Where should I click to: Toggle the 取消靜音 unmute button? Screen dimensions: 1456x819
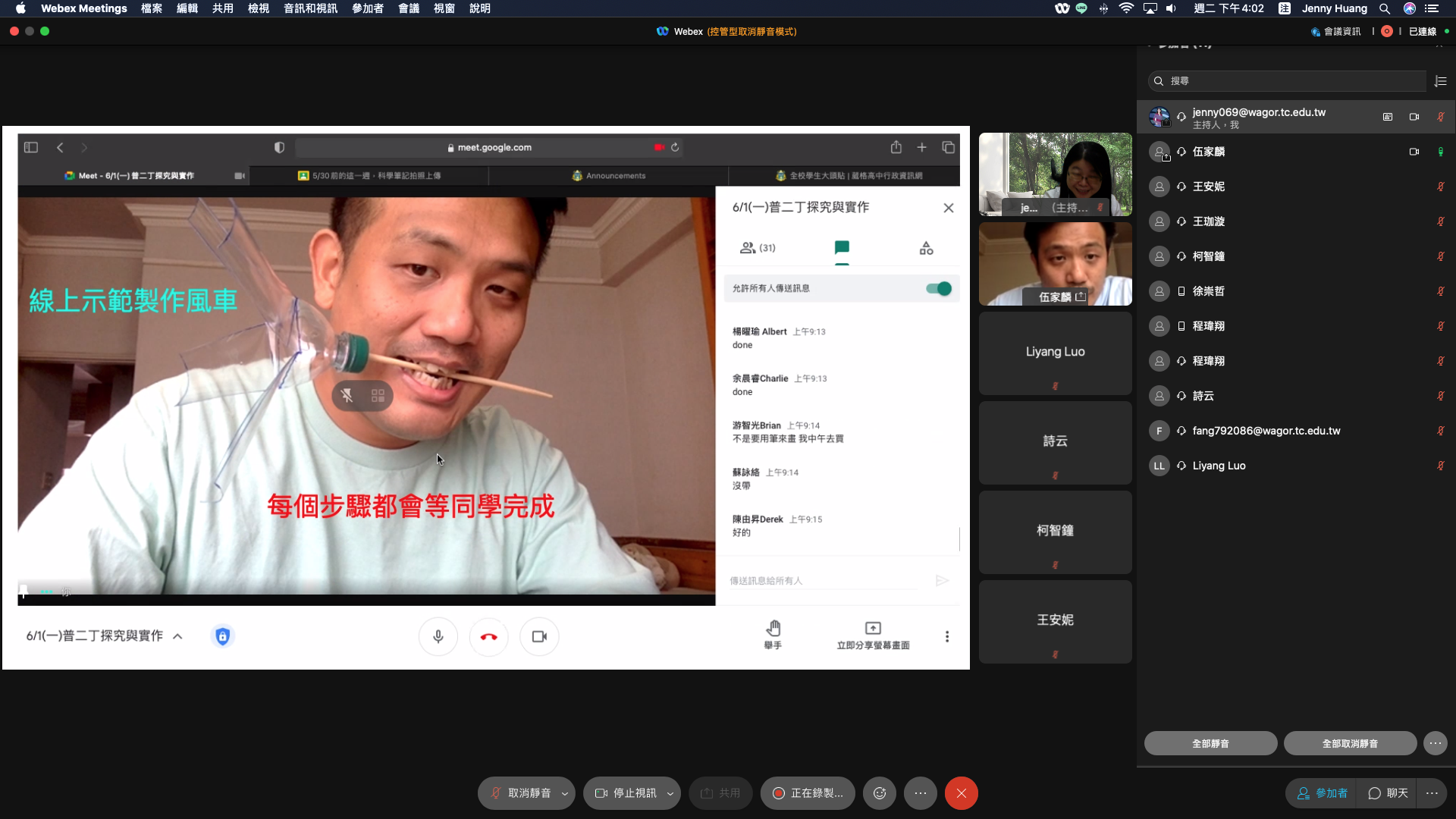[522, 793]
